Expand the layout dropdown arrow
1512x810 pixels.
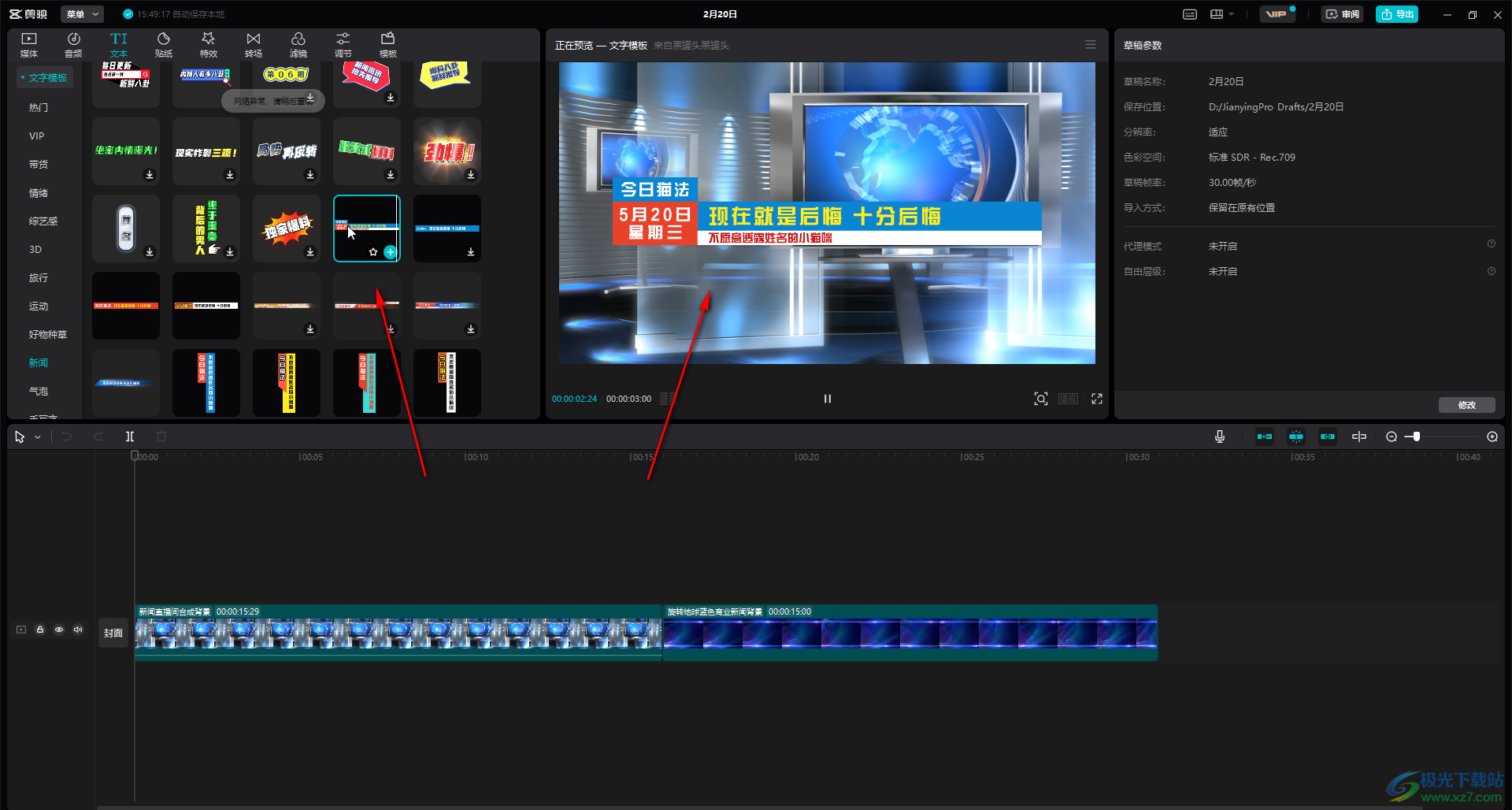click(1231, 14)
